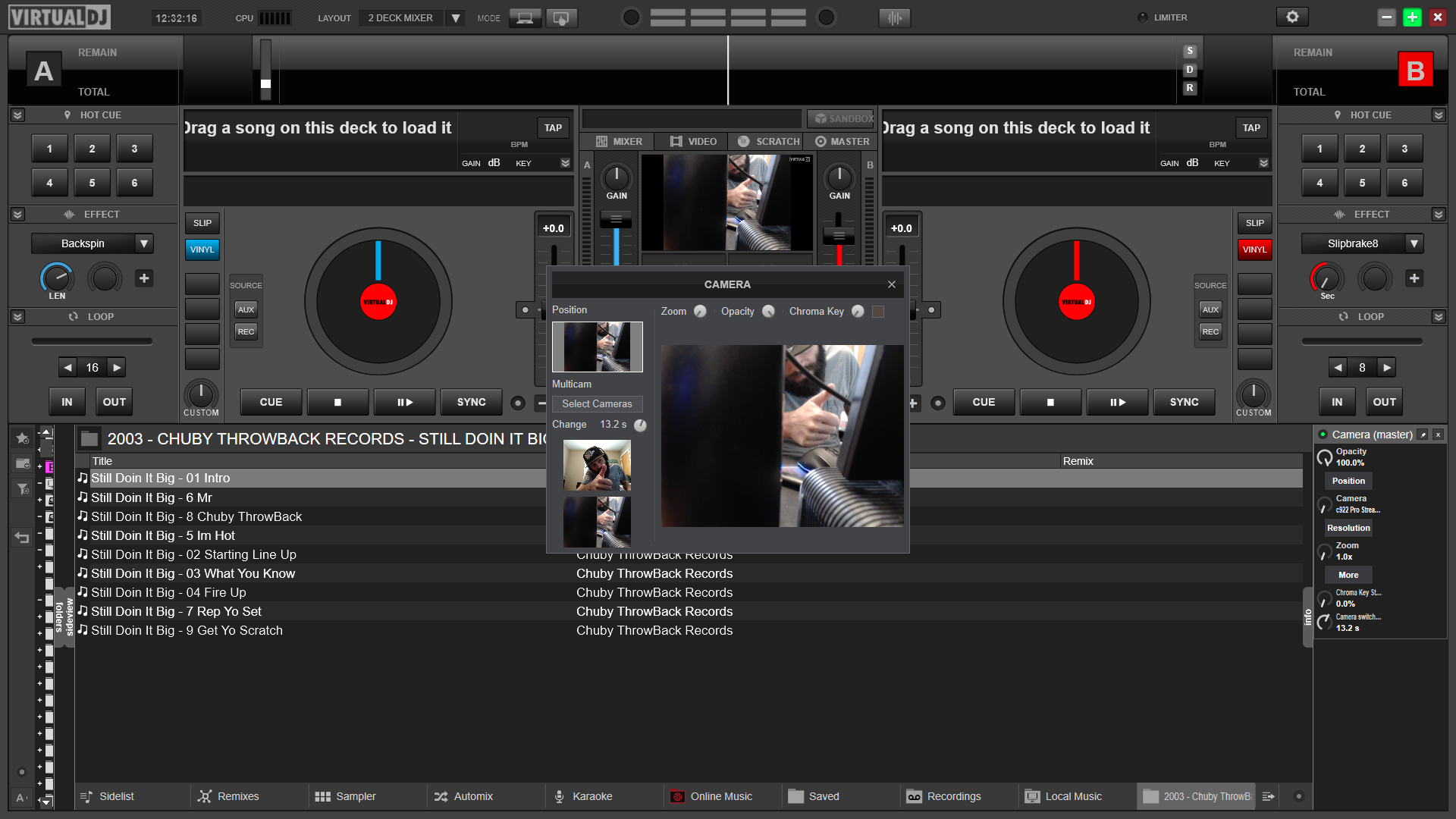Click More button in Camera panel
The image size is (1456, 819).
(1348, 575)
